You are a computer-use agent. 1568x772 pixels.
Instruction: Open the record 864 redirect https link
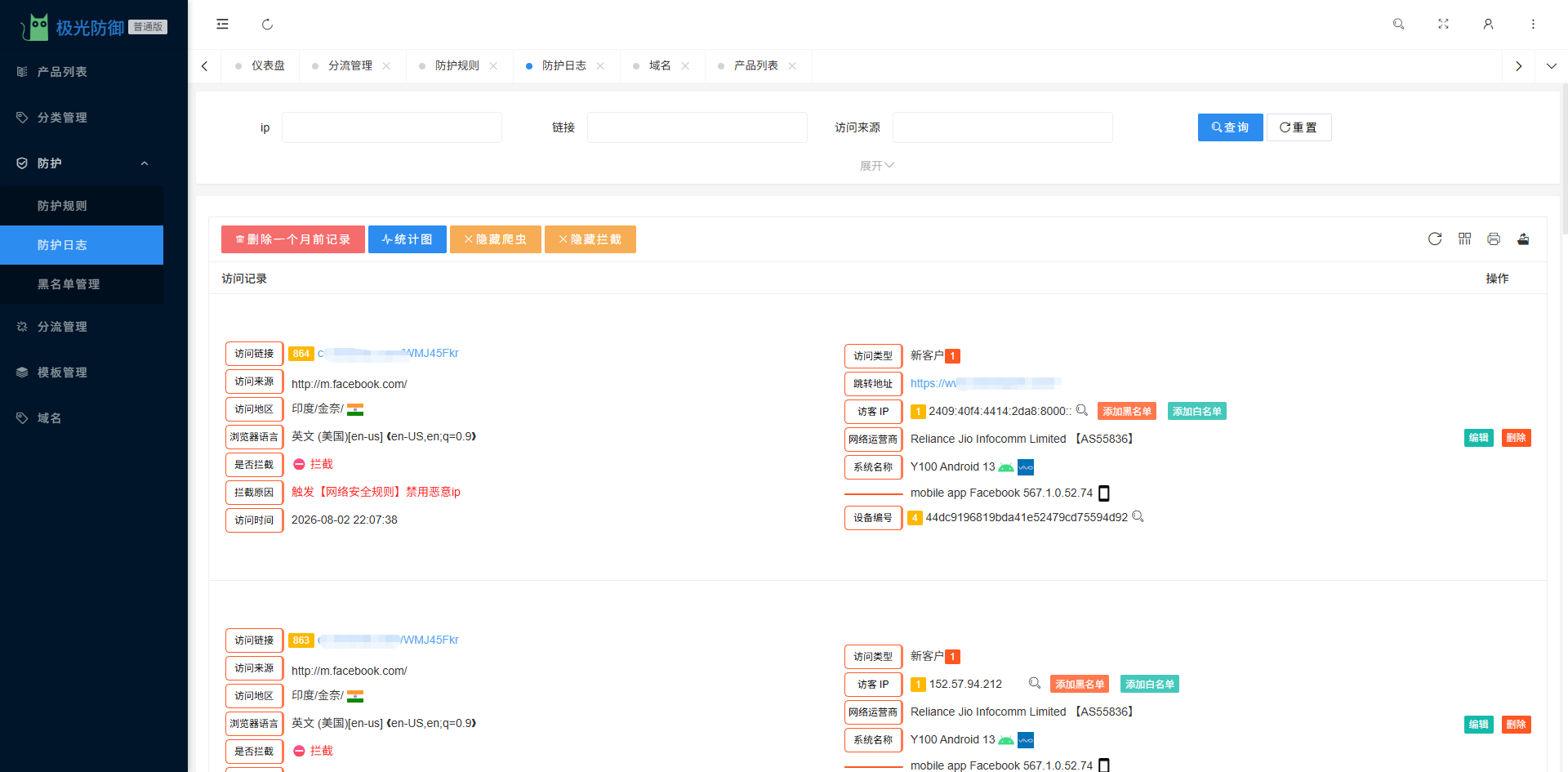coord(986,383)
